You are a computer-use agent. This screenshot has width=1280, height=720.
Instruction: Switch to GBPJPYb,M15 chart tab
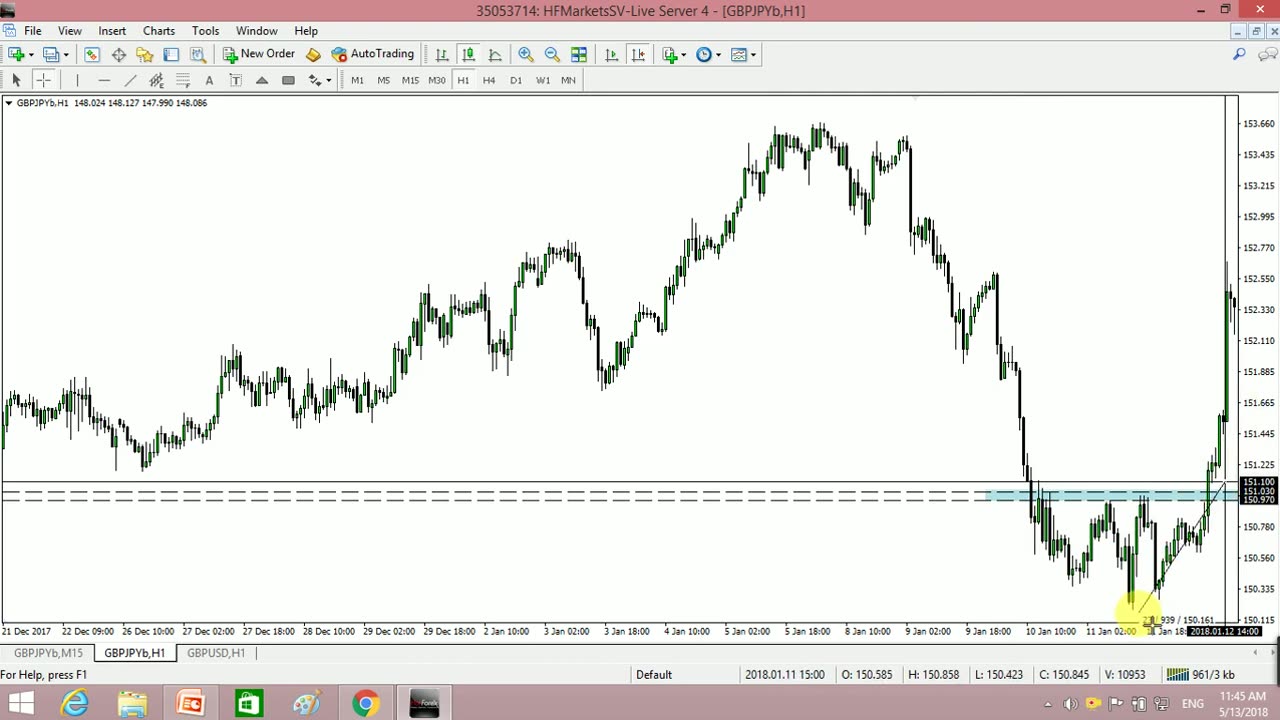pos(48,653)
